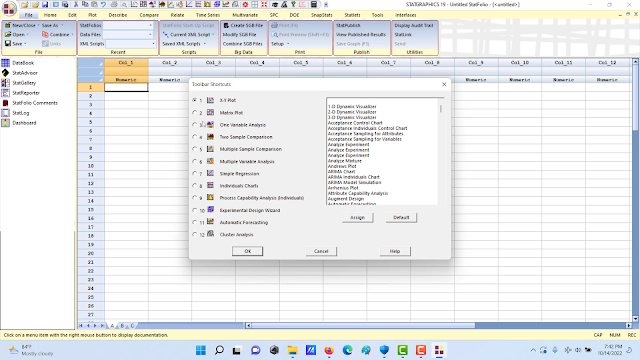Image resolution: width=640 pixels, height=360 pixels.
Task: Select shortcut 11 Automatic Forecasting radio button
Action: tap(195, 222)
